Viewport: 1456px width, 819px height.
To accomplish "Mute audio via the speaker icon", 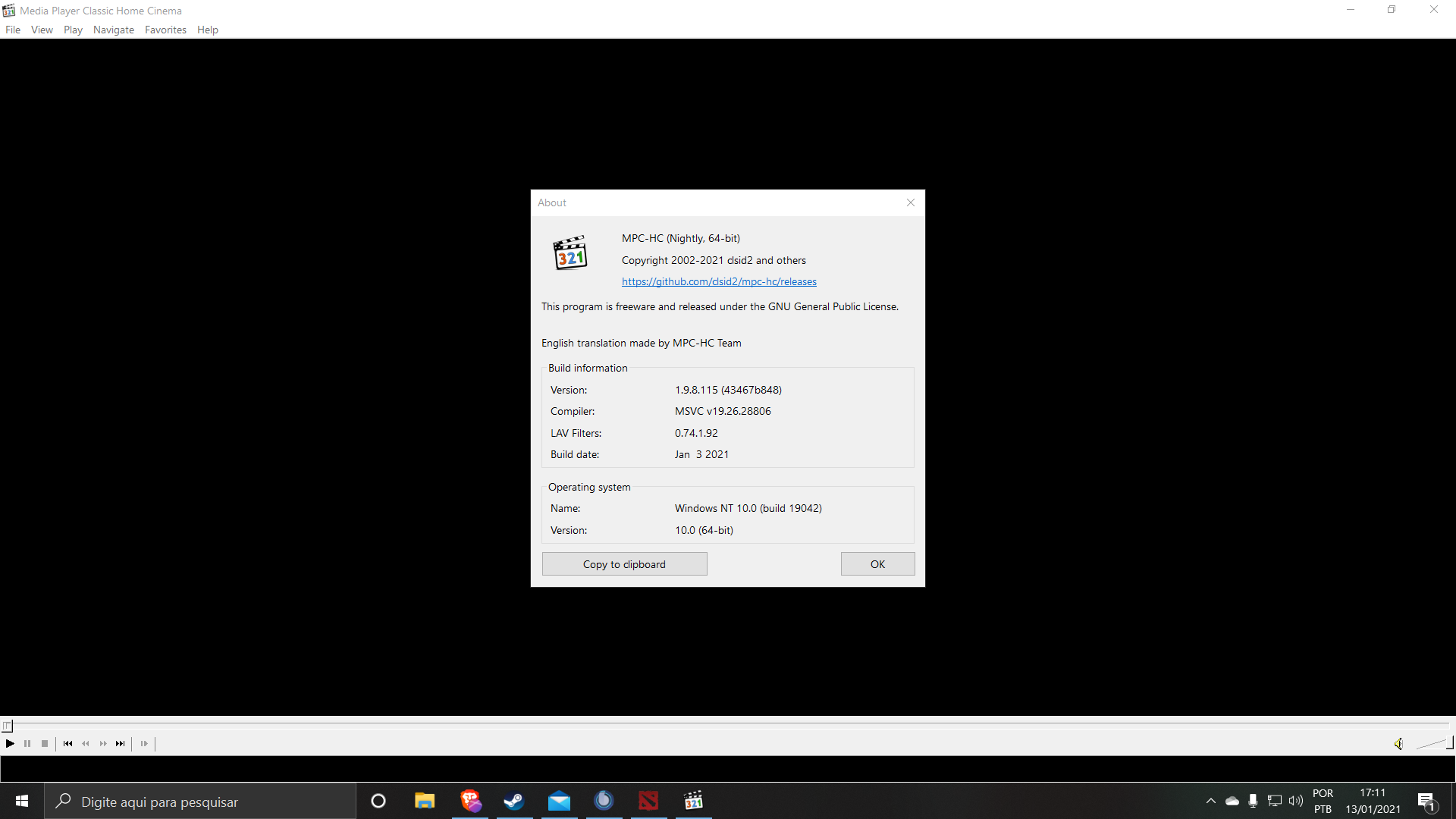I will pyautogui.click(x=1398, y=744).
